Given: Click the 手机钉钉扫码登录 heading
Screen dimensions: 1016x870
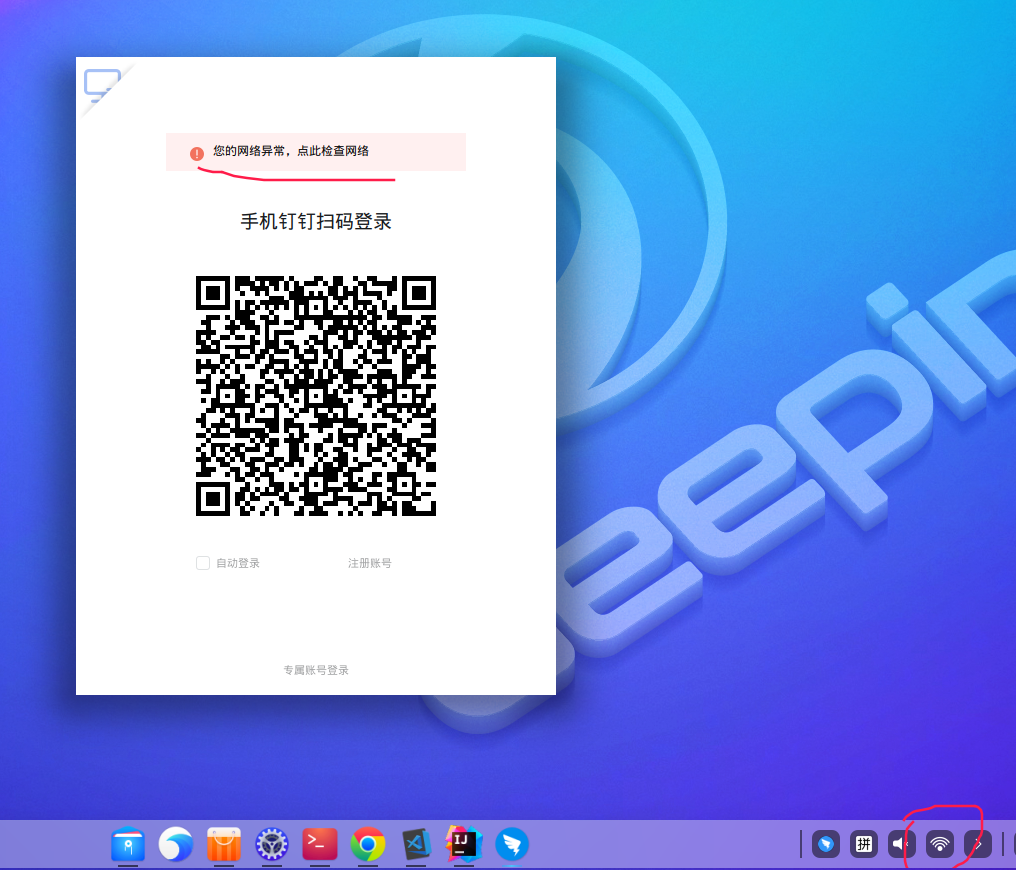Looking at the screenshot, I should 316,222.
